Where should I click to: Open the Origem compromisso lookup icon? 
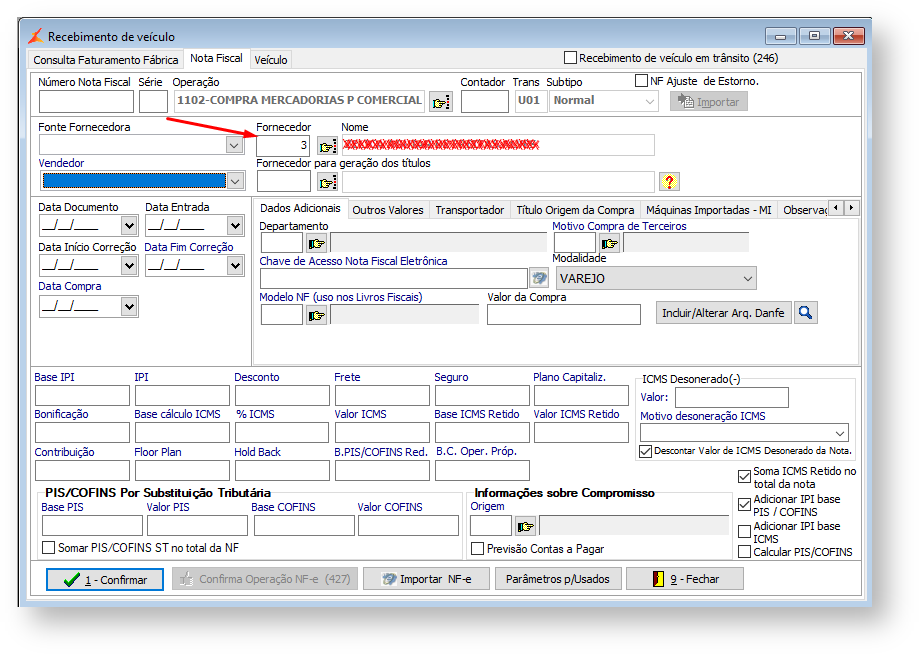pyautogui.click(x=525, y=526)
